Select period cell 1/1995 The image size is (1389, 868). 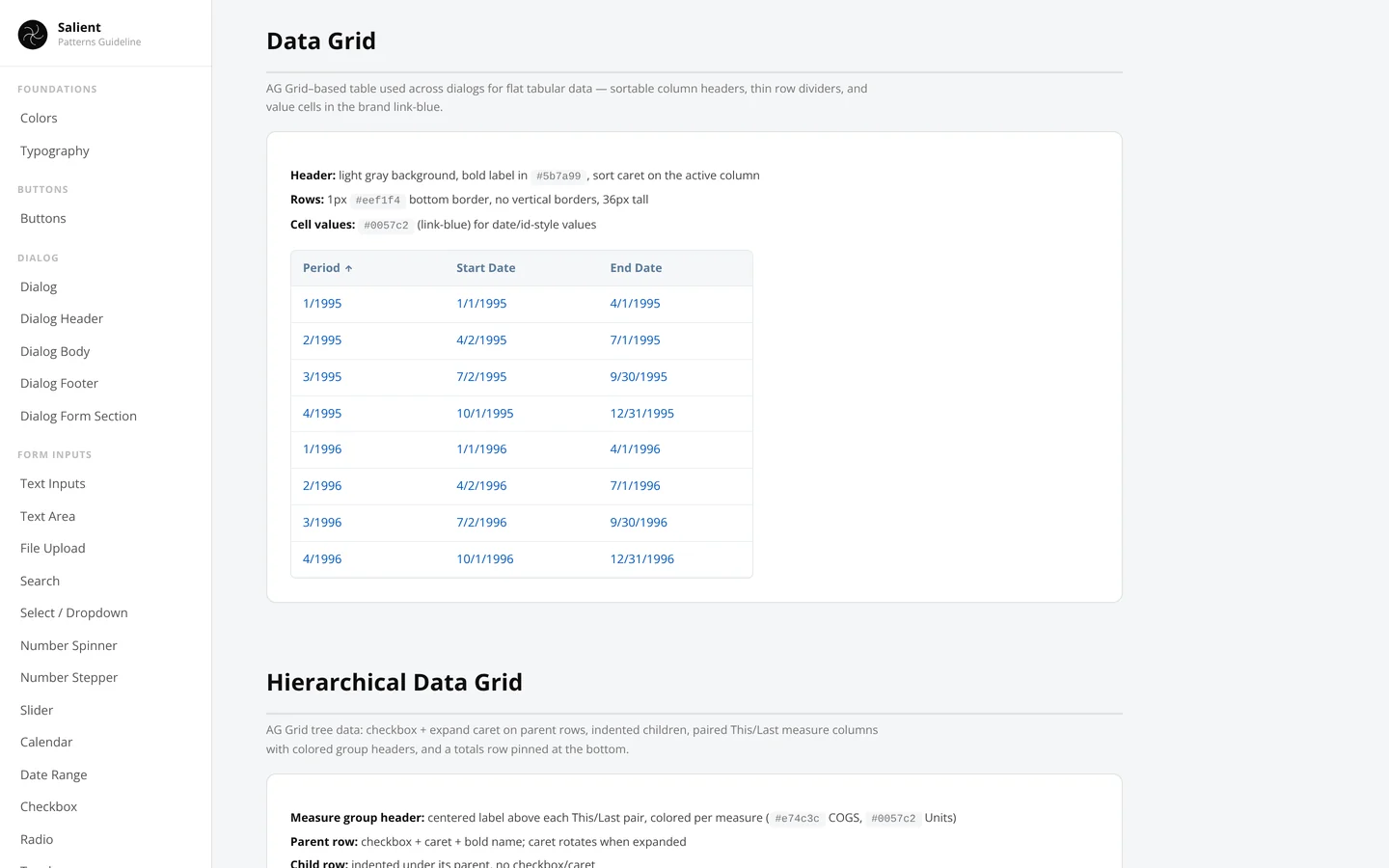(322, 303)
